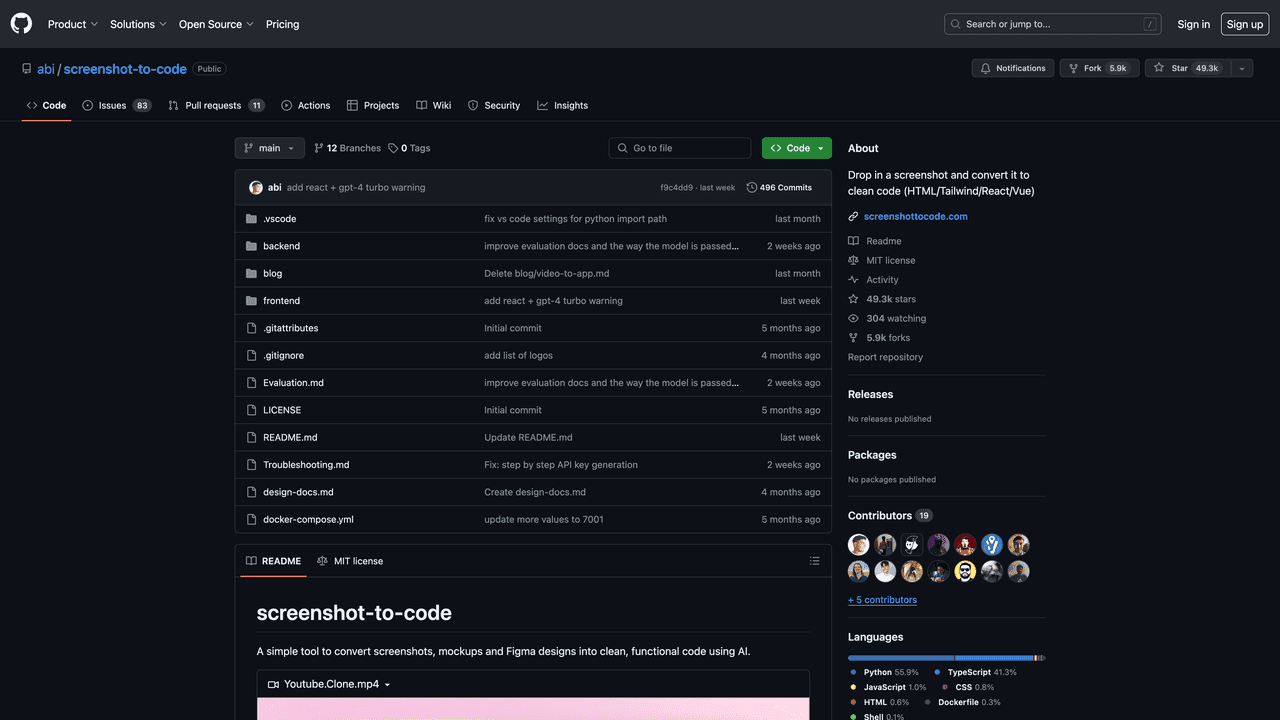1280x720 pixels.
Task: Click the .gitattributes file icon
Action: [252, 328]
